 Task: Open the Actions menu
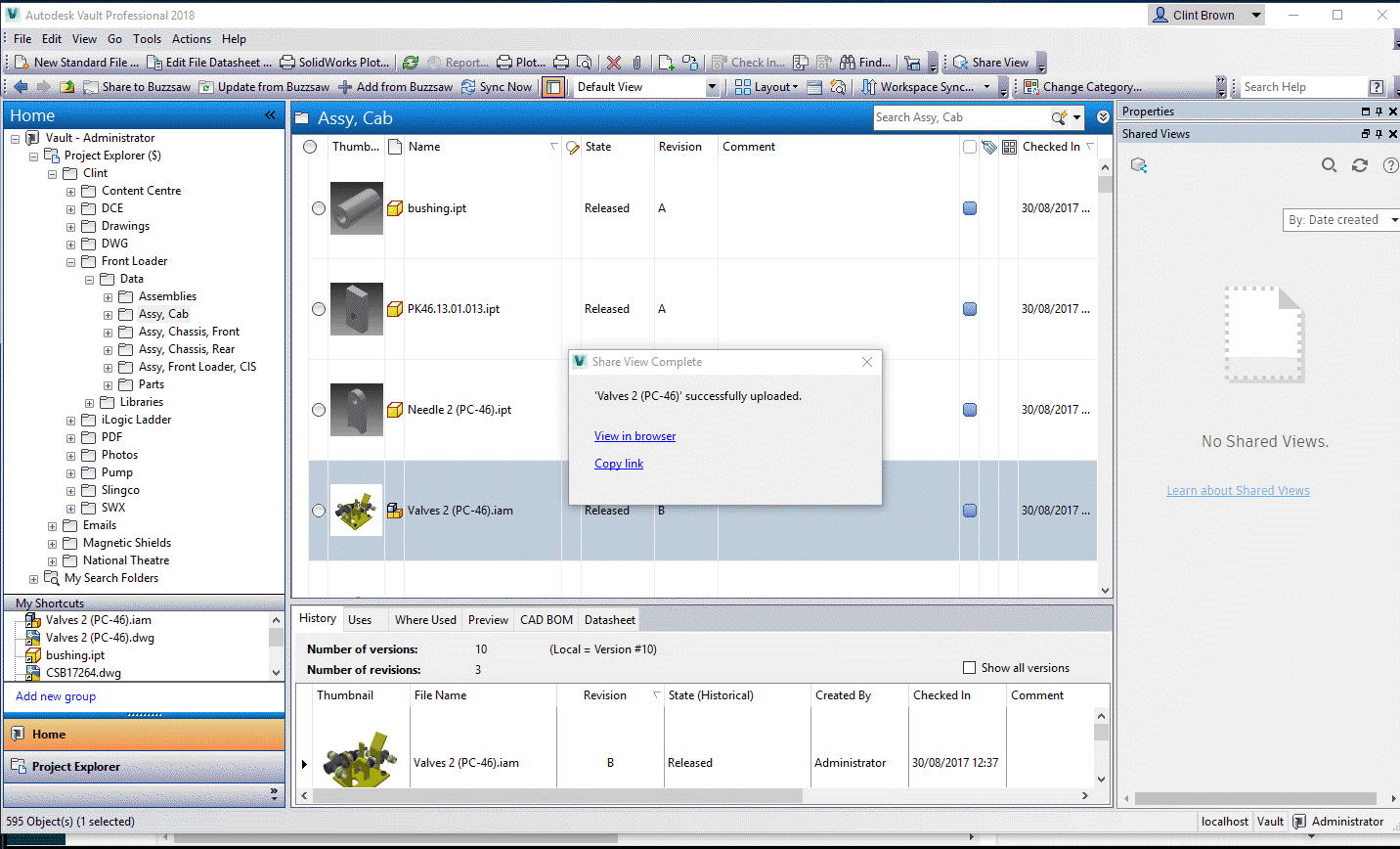tap(192, 39)
